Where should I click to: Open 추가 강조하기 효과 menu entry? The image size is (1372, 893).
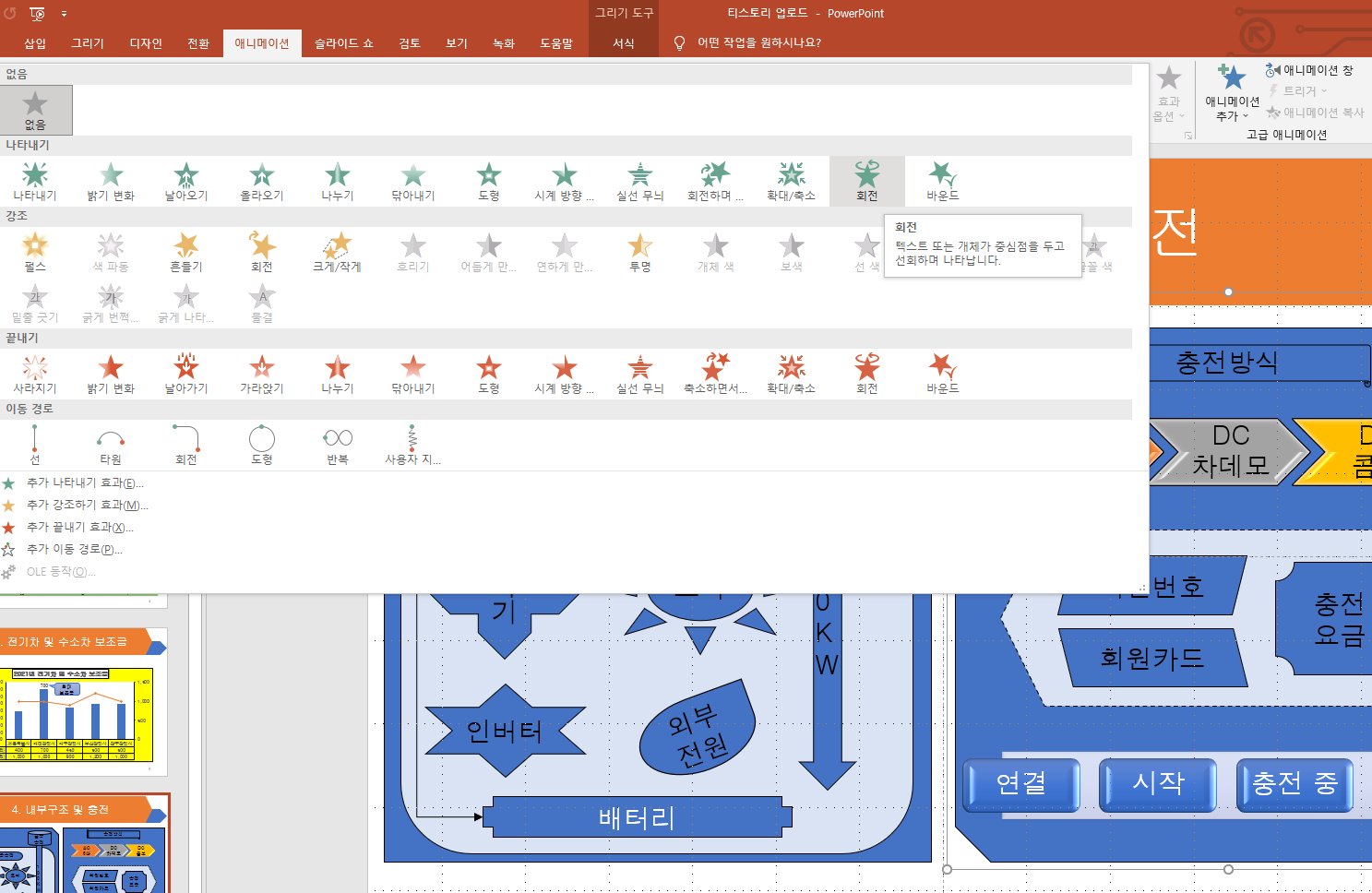pos(87,506)
